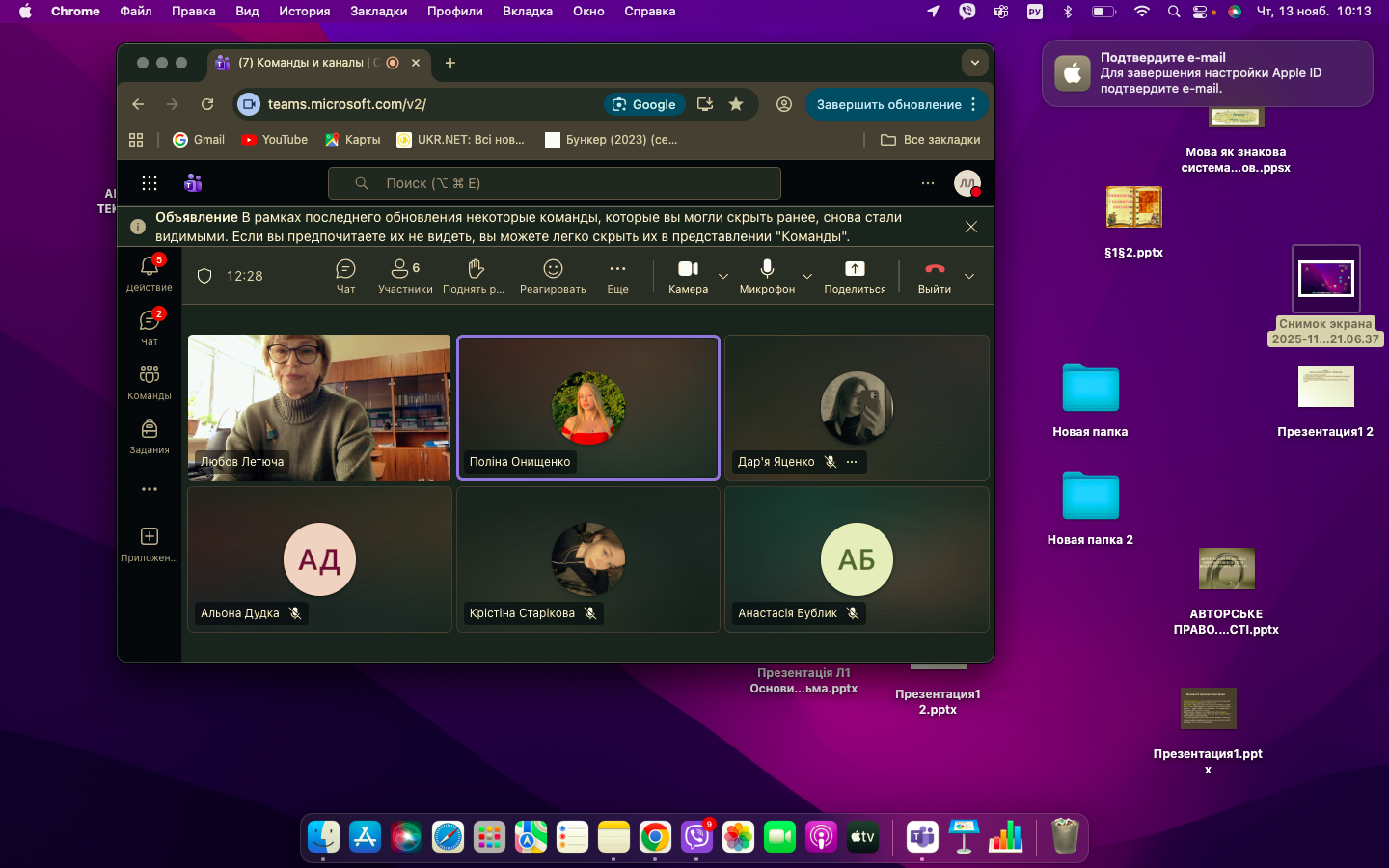Screen dimensions: 1389x868
Task: Open the meeting Chat panel
Action: (345, 275)
